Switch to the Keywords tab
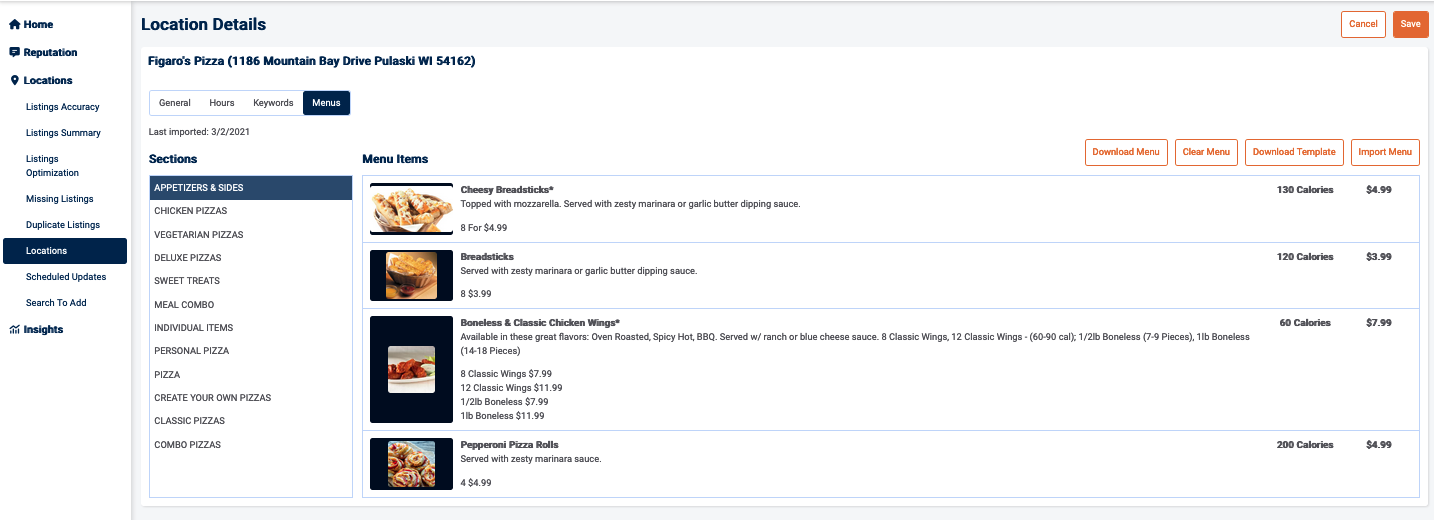Screen dimensions: 1434x520 point(273,103)
